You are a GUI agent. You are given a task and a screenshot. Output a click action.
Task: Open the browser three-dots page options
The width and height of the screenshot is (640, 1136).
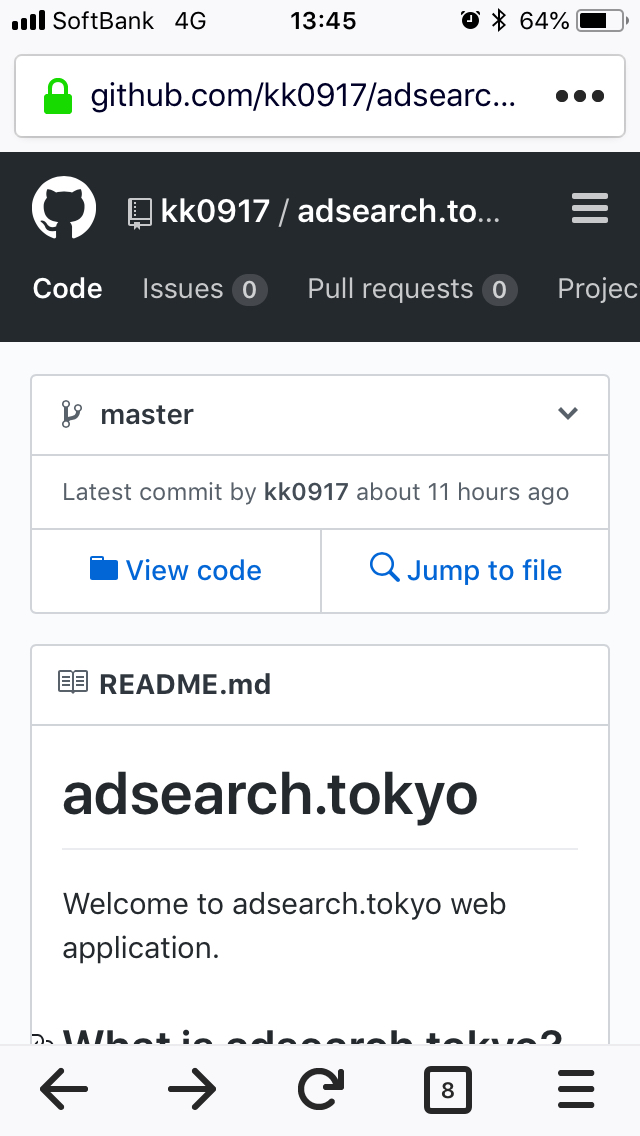pyautogui.click(x=580, y=97)
